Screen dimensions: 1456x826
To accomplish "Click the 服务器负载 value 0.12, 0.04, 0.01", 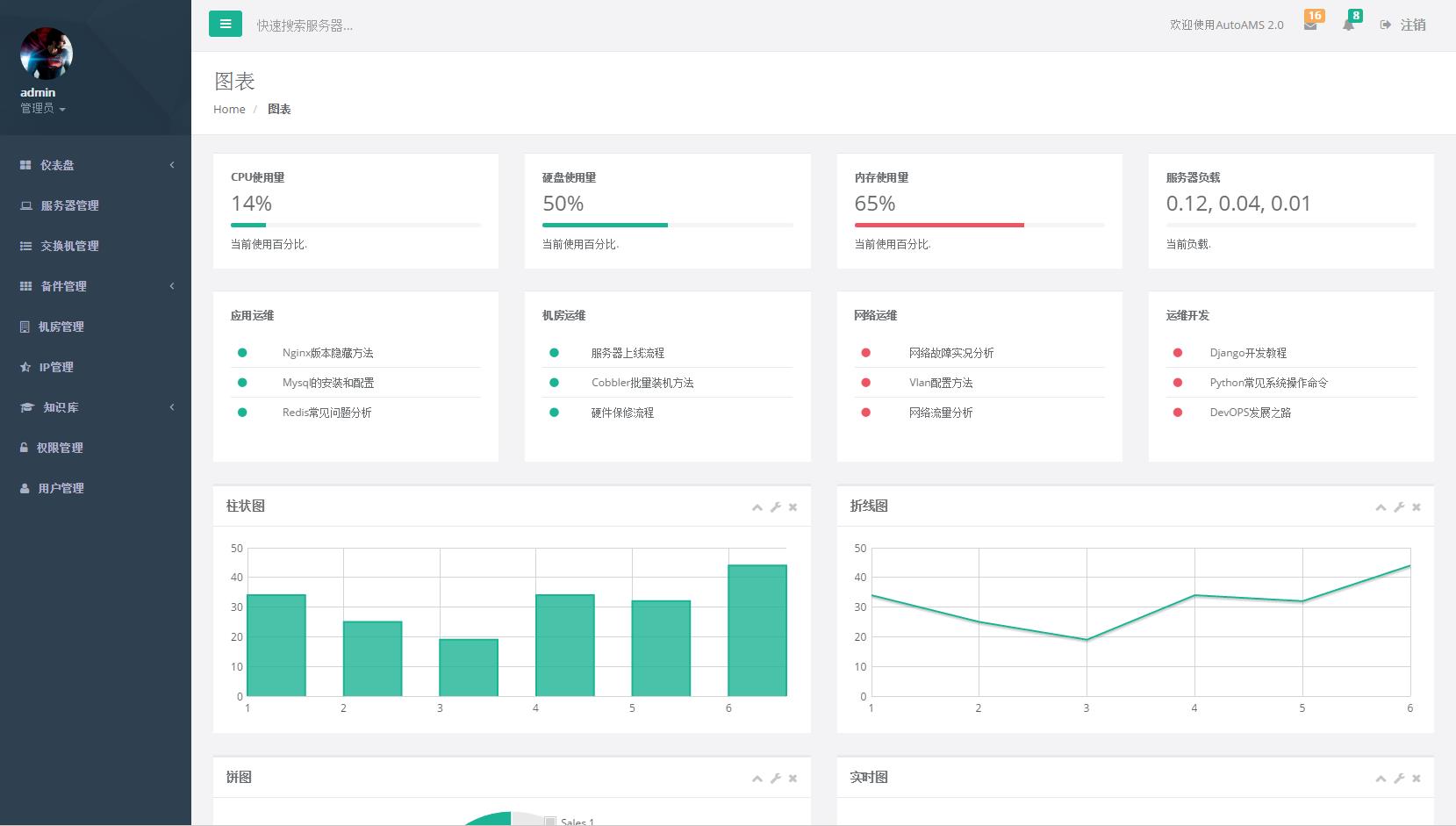I will pos(1238,204).
